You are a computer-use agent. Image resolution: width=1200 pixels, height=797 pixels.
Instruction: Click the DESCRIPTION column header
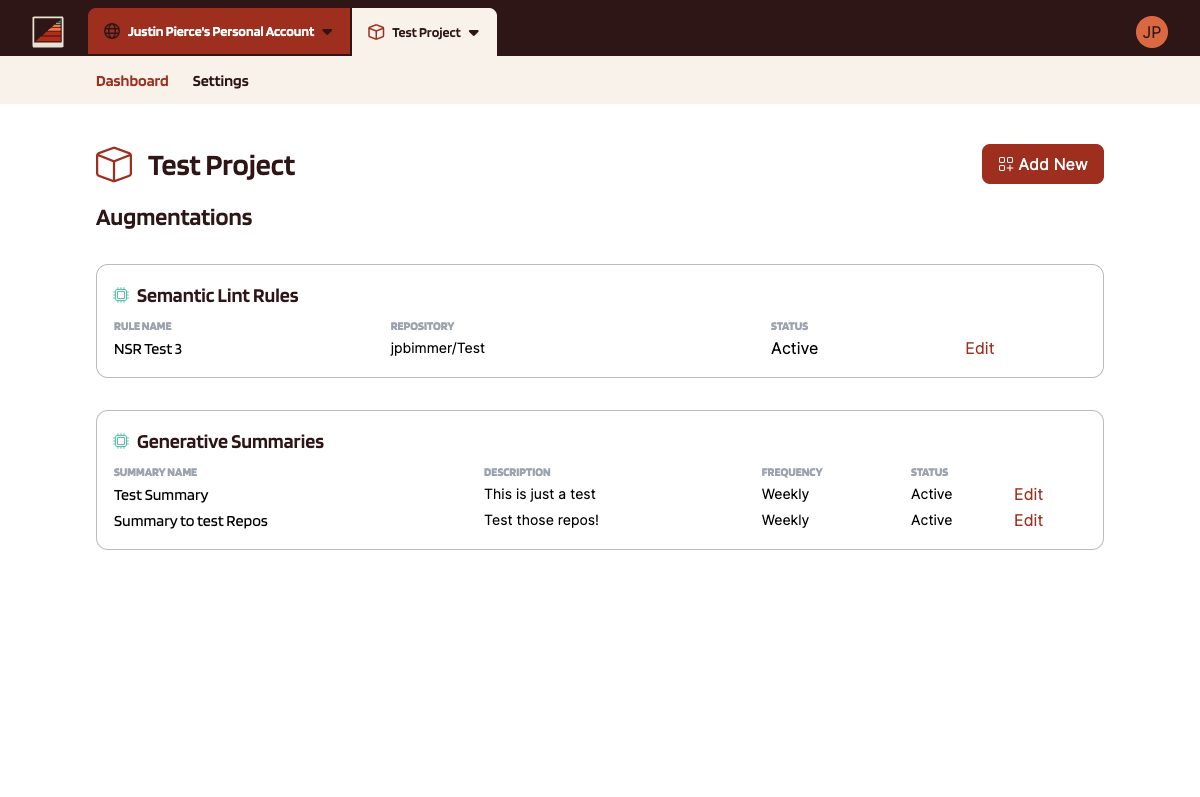(517, 472)
